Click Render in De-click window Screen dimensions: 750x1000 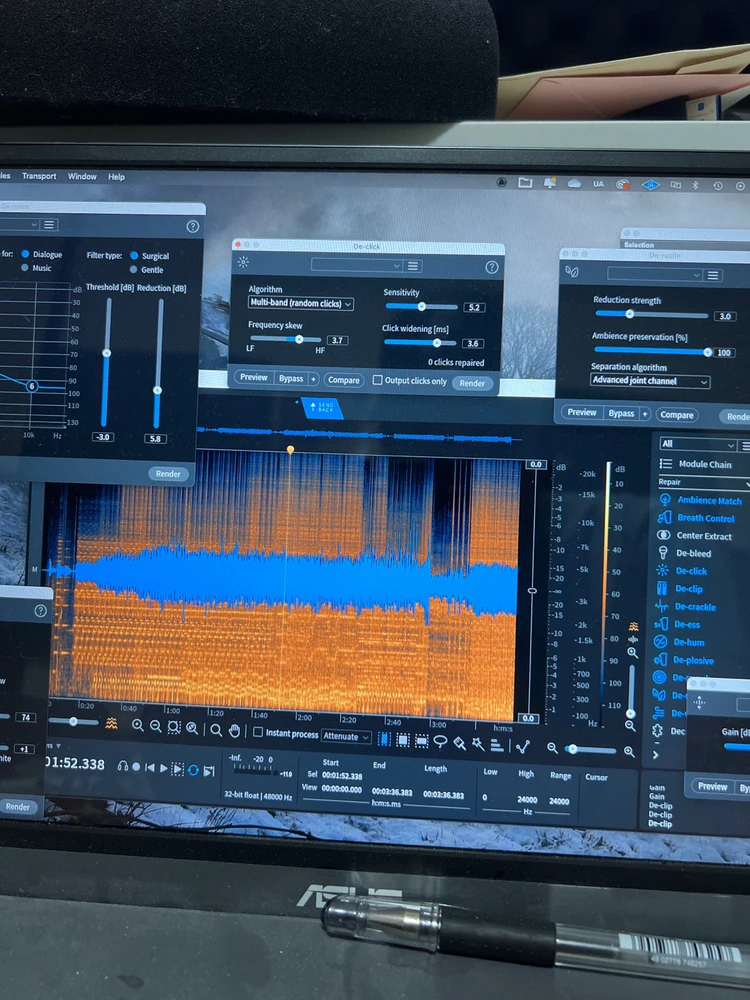point(472,383)
